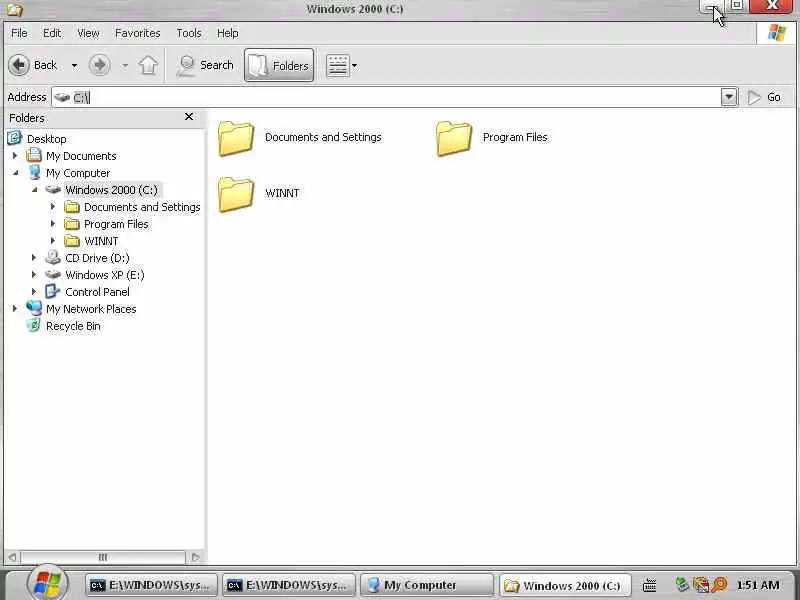This screenshot has height=600, width=800.
Task: Open the Views toolbar button
Action: [338, 65]
